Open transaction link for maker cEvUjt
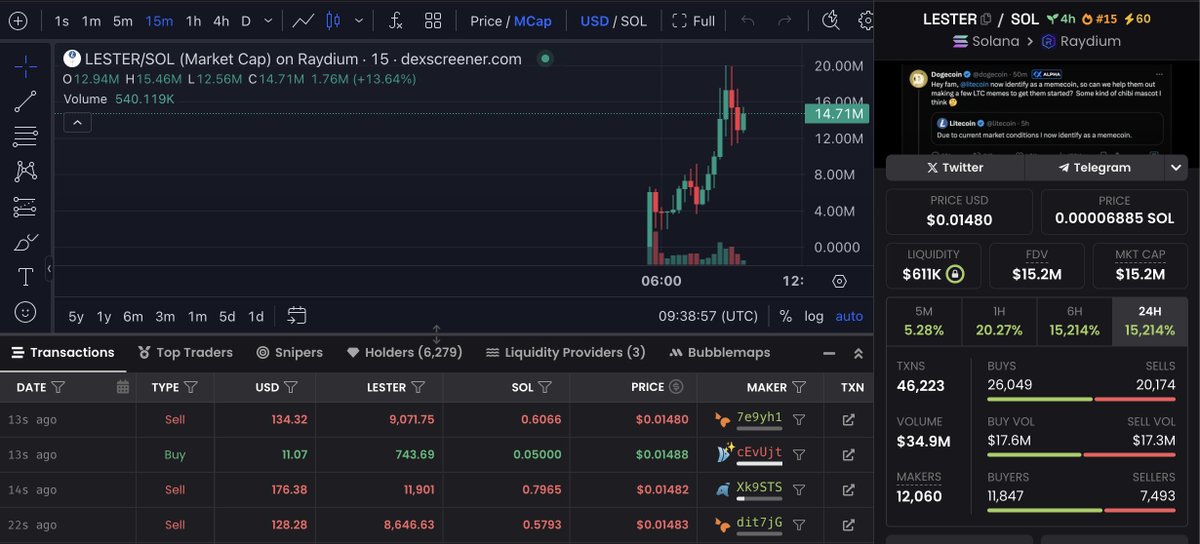The image size is (1200, 544). (848, 454)
